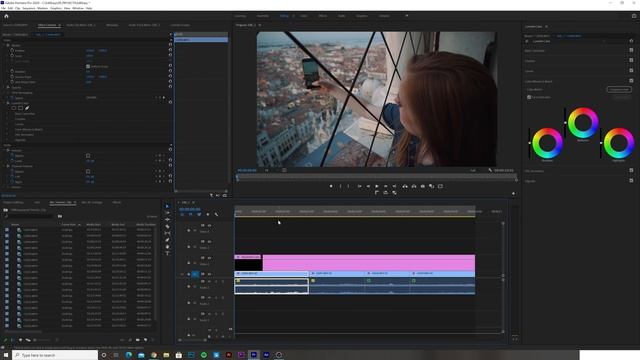Viewport: 640px width, 360px height.
Task: Click the Shadows color wheel
Action: coord(547,143)
